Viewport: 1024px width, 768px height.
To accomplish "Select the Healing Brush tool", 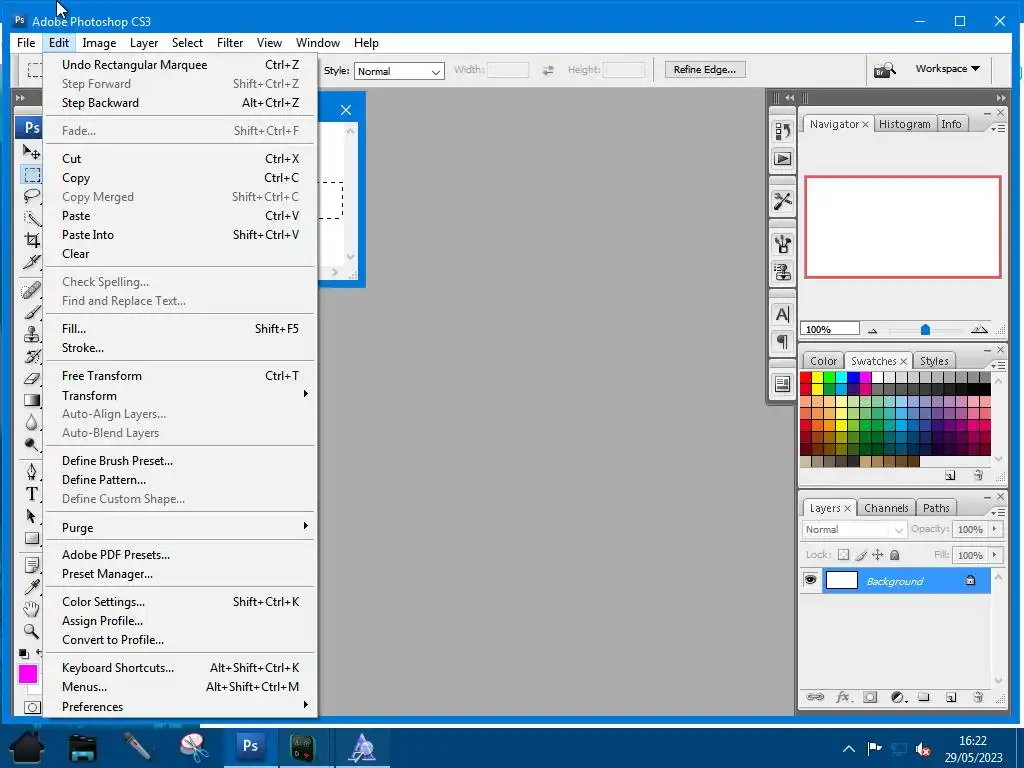I will click(x=31, y=290).
